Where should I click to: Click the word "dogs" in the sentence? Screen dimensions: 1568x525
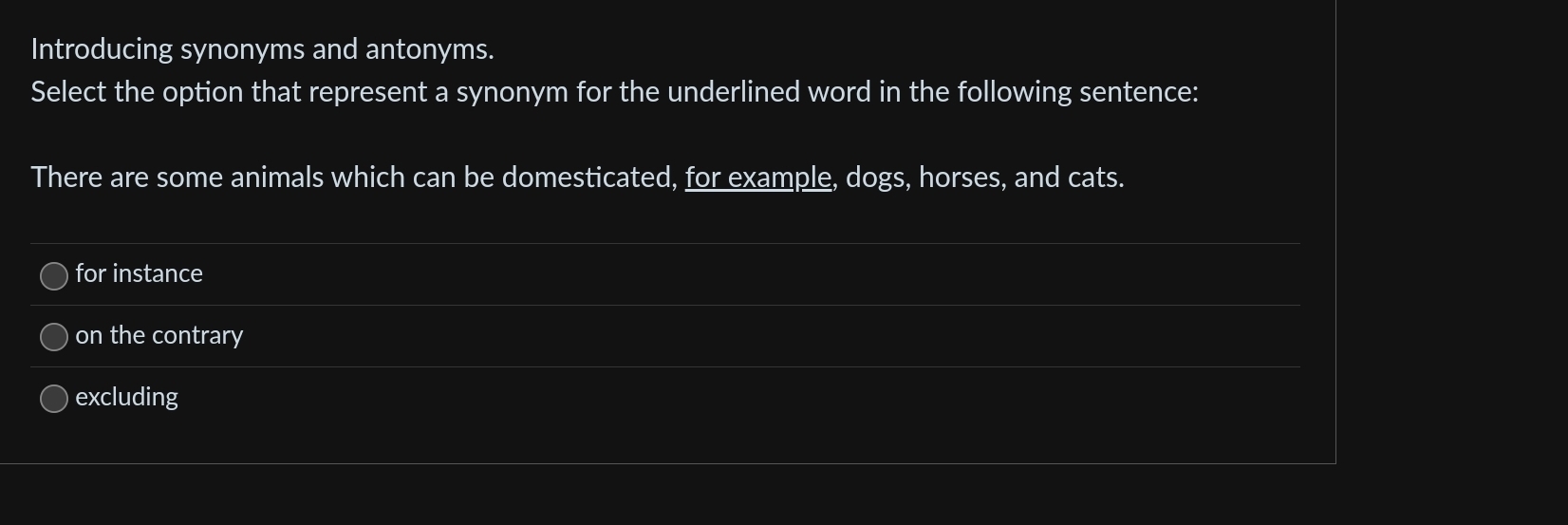tap(874, 178)
